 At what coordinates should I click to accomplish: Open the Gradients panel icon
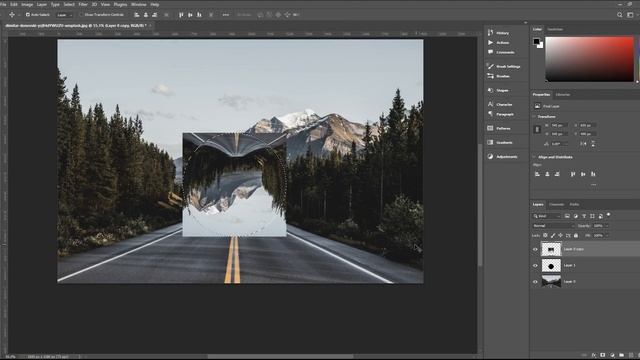point(490,142)
